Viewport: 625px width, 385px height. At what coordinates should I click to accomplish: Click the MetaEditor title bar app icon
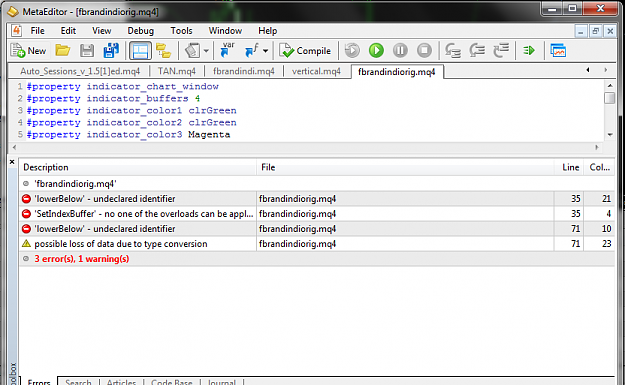[13, 12]
